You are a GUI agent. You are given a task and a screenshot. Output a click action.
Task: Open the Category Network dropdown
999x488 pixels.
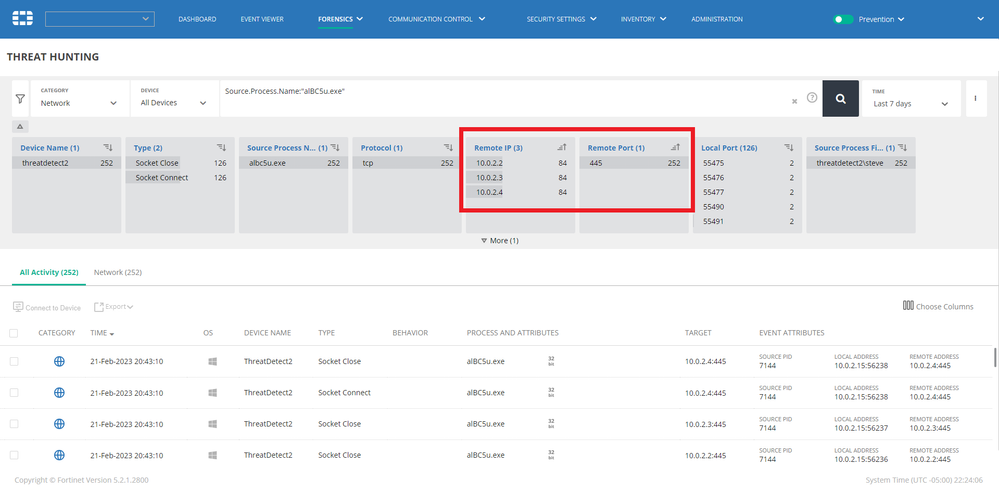pyautogui.click(x=80, y=103)
